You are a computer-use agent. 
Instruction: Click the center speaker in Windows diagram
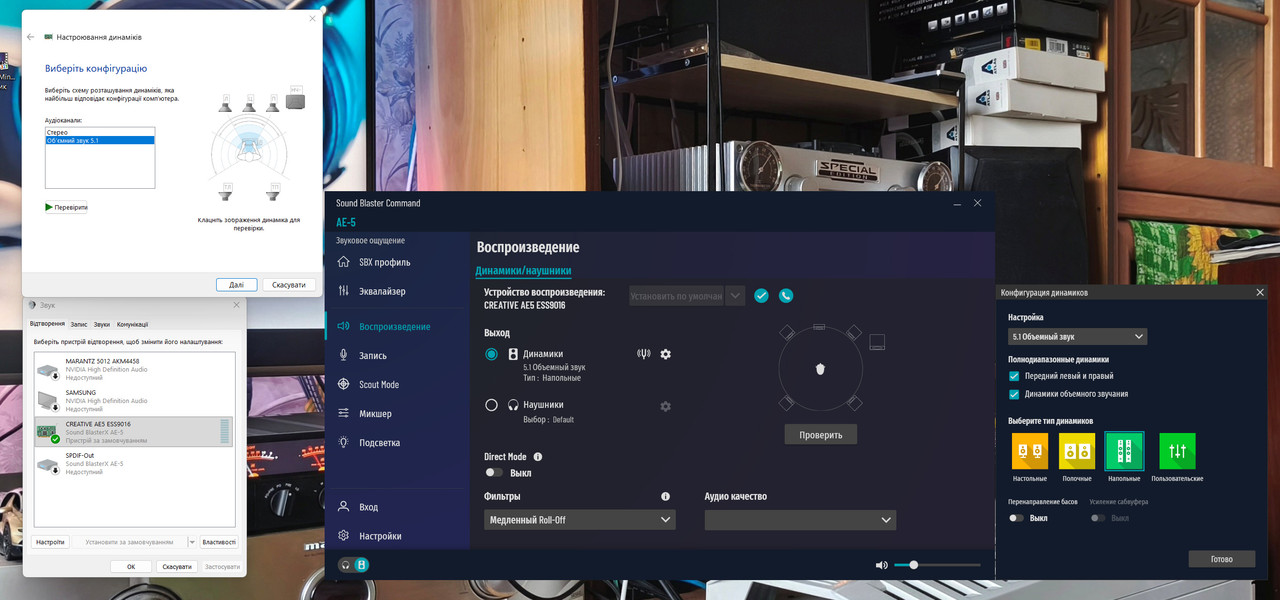249,102
